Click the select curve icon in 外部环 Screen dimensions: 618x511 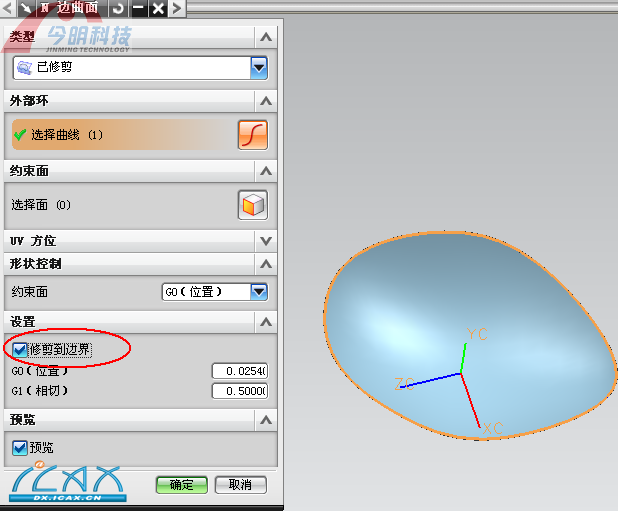[253, 135]
